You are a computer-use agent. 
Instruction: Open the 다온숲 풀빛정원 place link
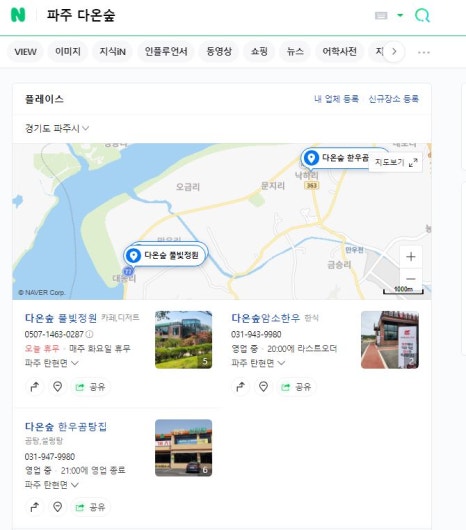pyautogui.click(x=61, y=318)
